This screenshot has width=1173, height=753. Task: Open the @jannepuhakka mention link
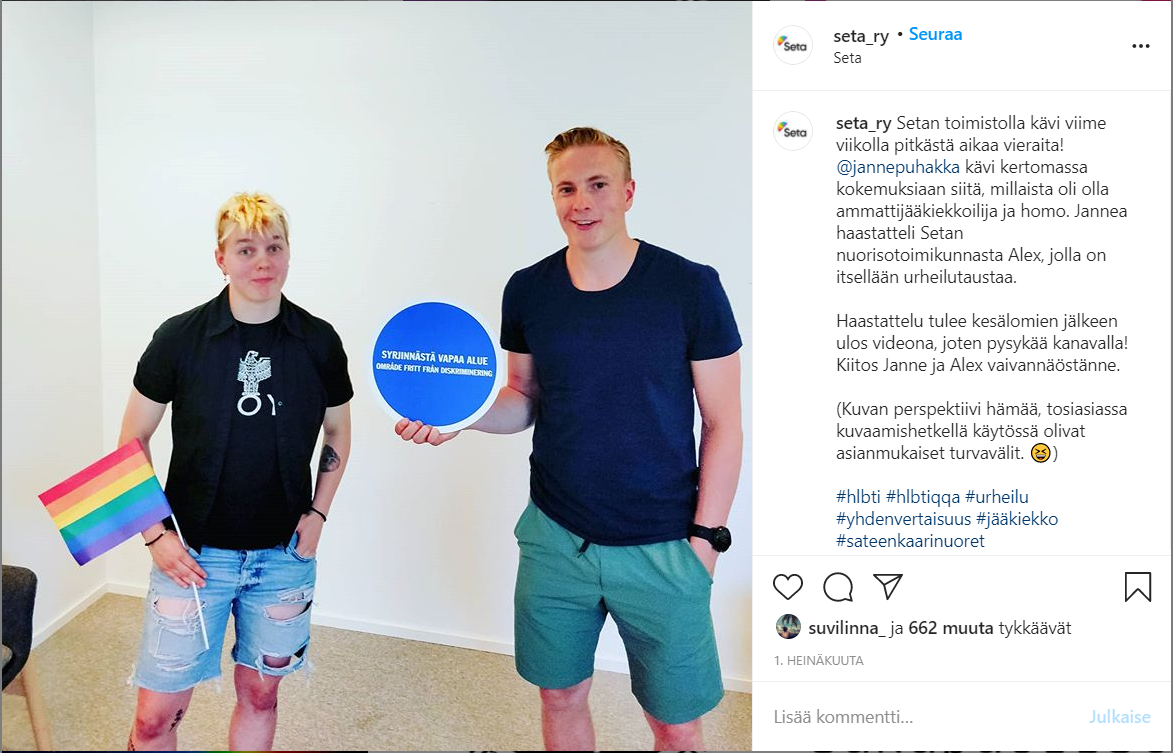pos(898,167)
